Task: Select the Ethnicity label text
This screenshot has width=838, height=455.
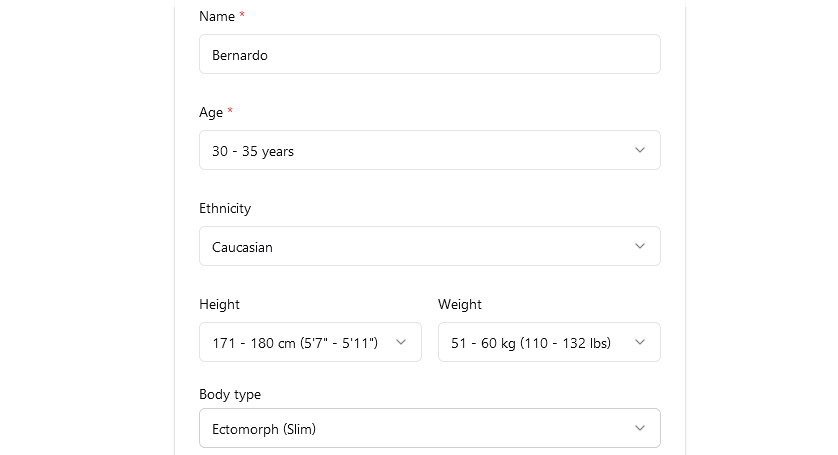Action: coord(225,208)
